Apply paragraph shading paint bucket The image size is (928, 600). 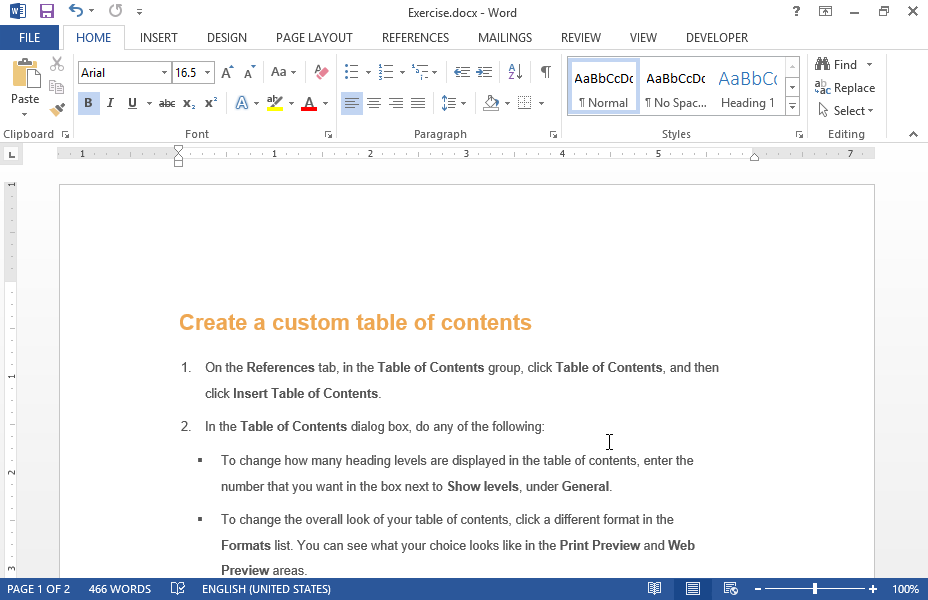(x=491, y=103)
